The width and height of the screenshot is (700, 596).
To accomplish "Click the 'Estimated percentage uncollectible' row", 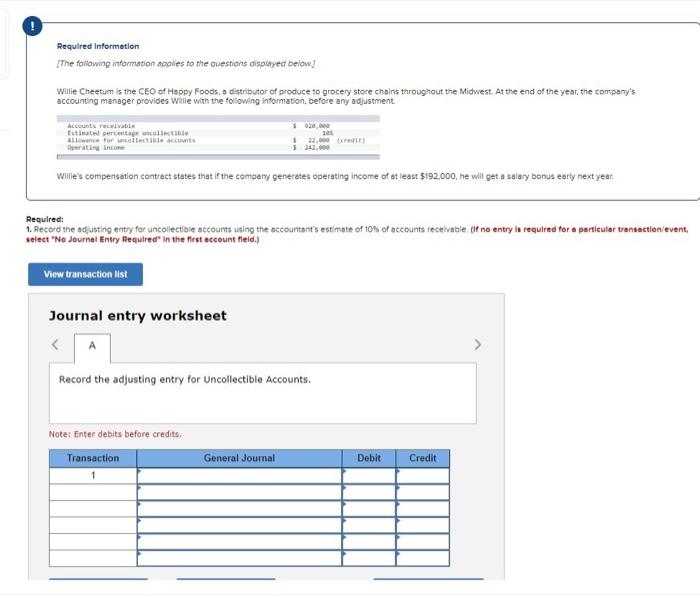I will click(x=218, y=133).
